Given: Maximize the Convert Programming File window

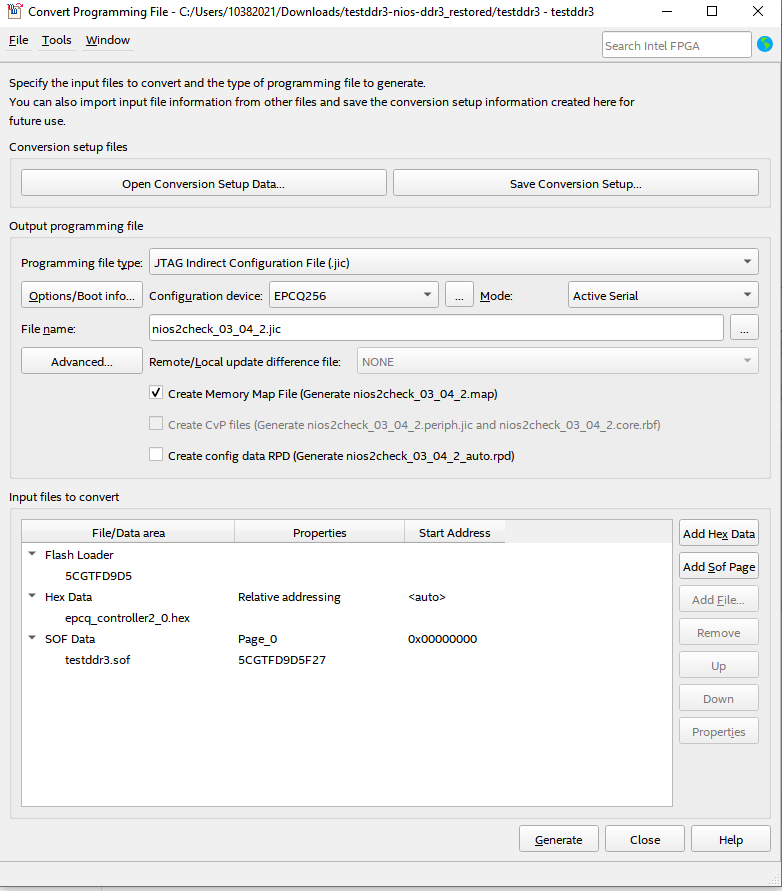Looking at the screenshot, I should (712, 11).
